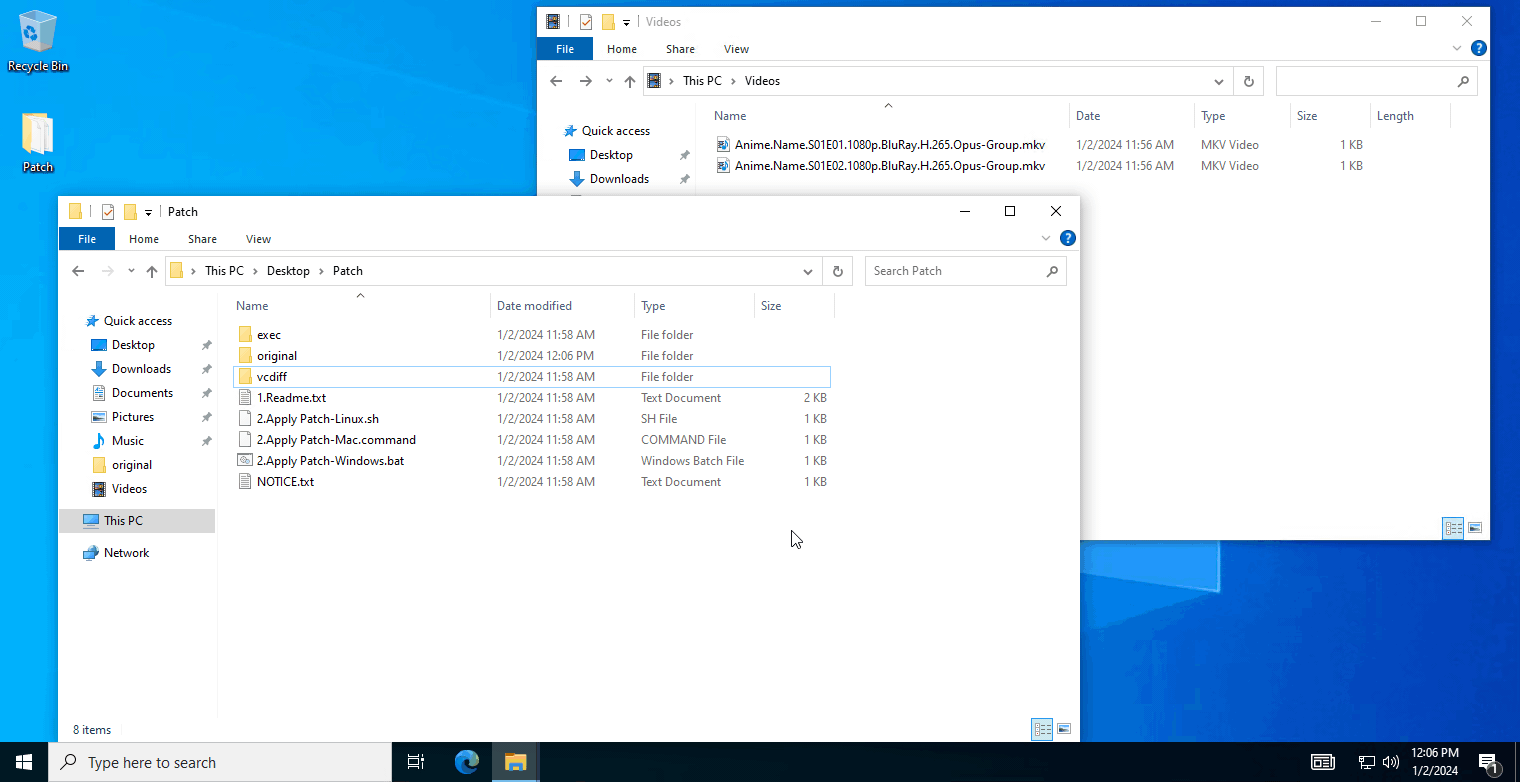Go back using the Videos window back arrow
Image resolution: width=1520 pixels, height=782 pixels.
(x=556, y=81)
